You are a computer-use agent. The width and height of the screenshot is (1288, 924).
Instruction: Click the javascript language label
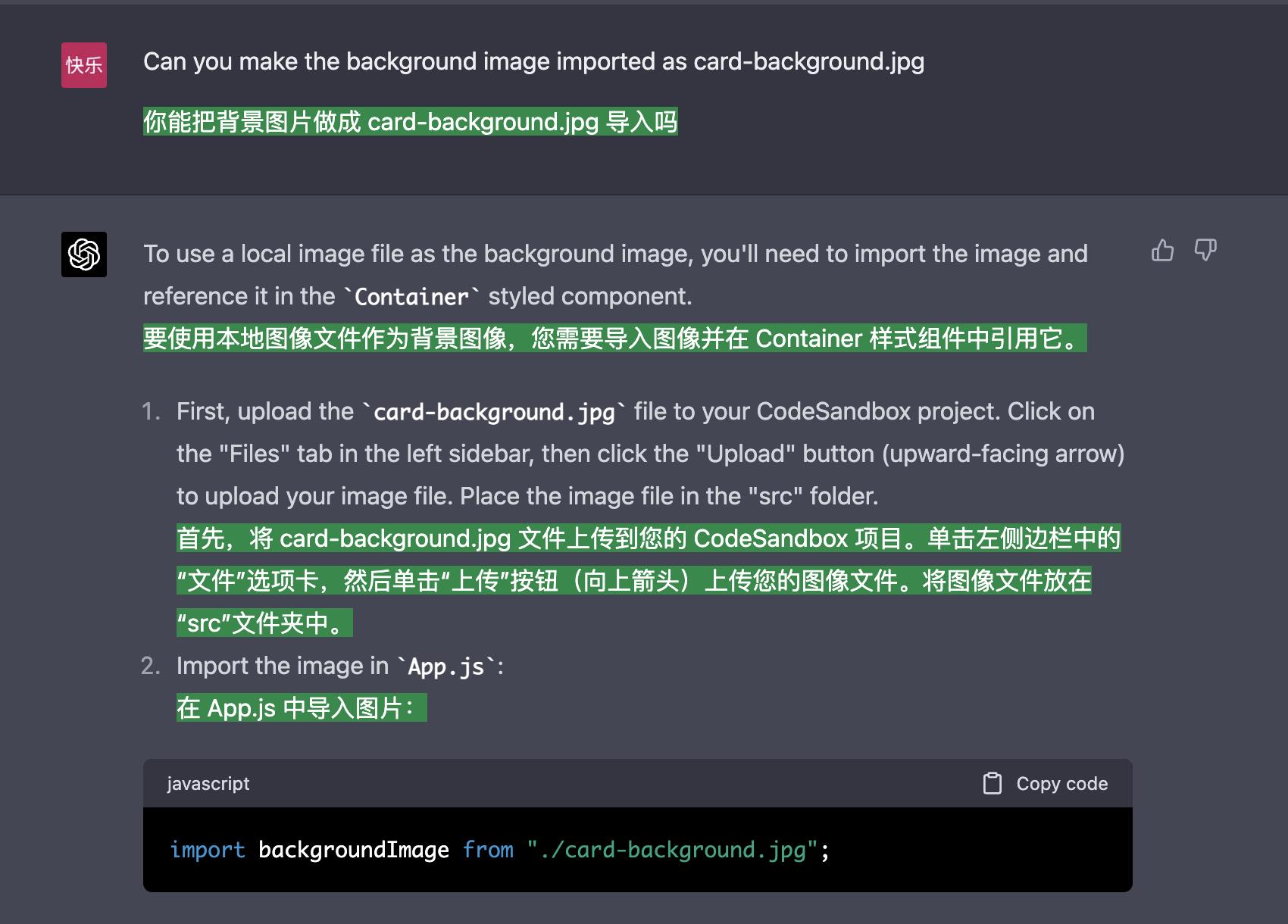click(x=208, y=783)
